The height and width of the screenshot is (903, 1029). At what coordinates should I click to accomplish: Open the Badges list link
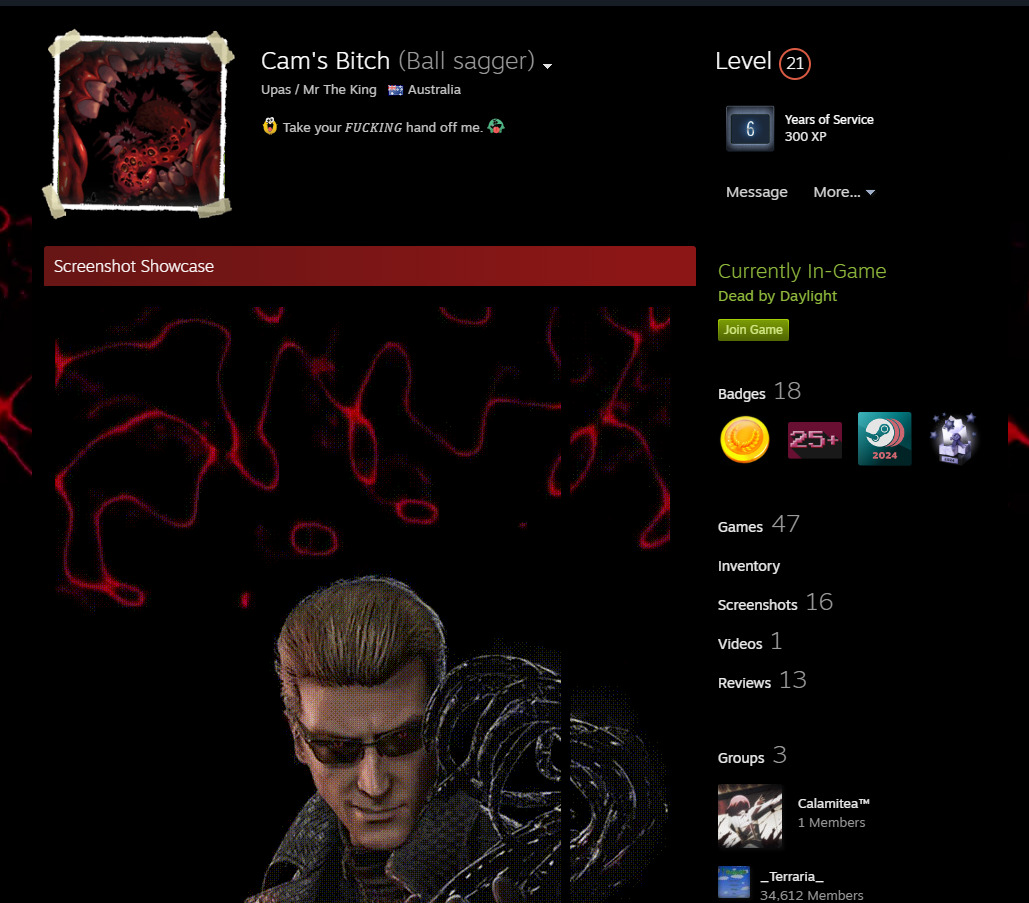759,392
